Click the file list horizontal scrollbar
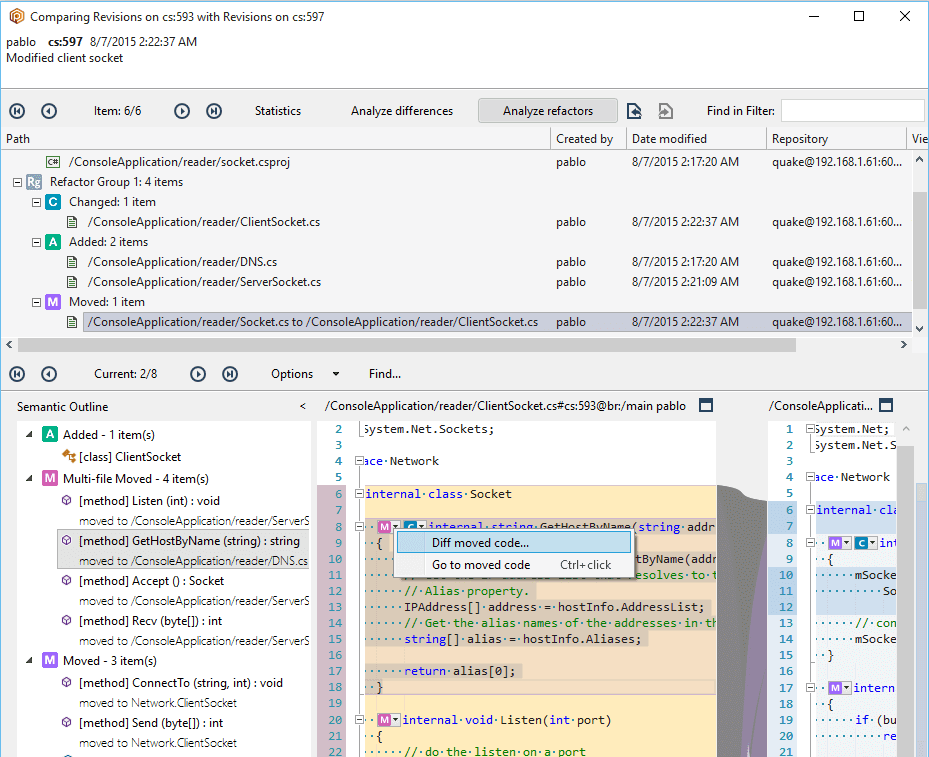929x757 pixels. pos(406,345)
